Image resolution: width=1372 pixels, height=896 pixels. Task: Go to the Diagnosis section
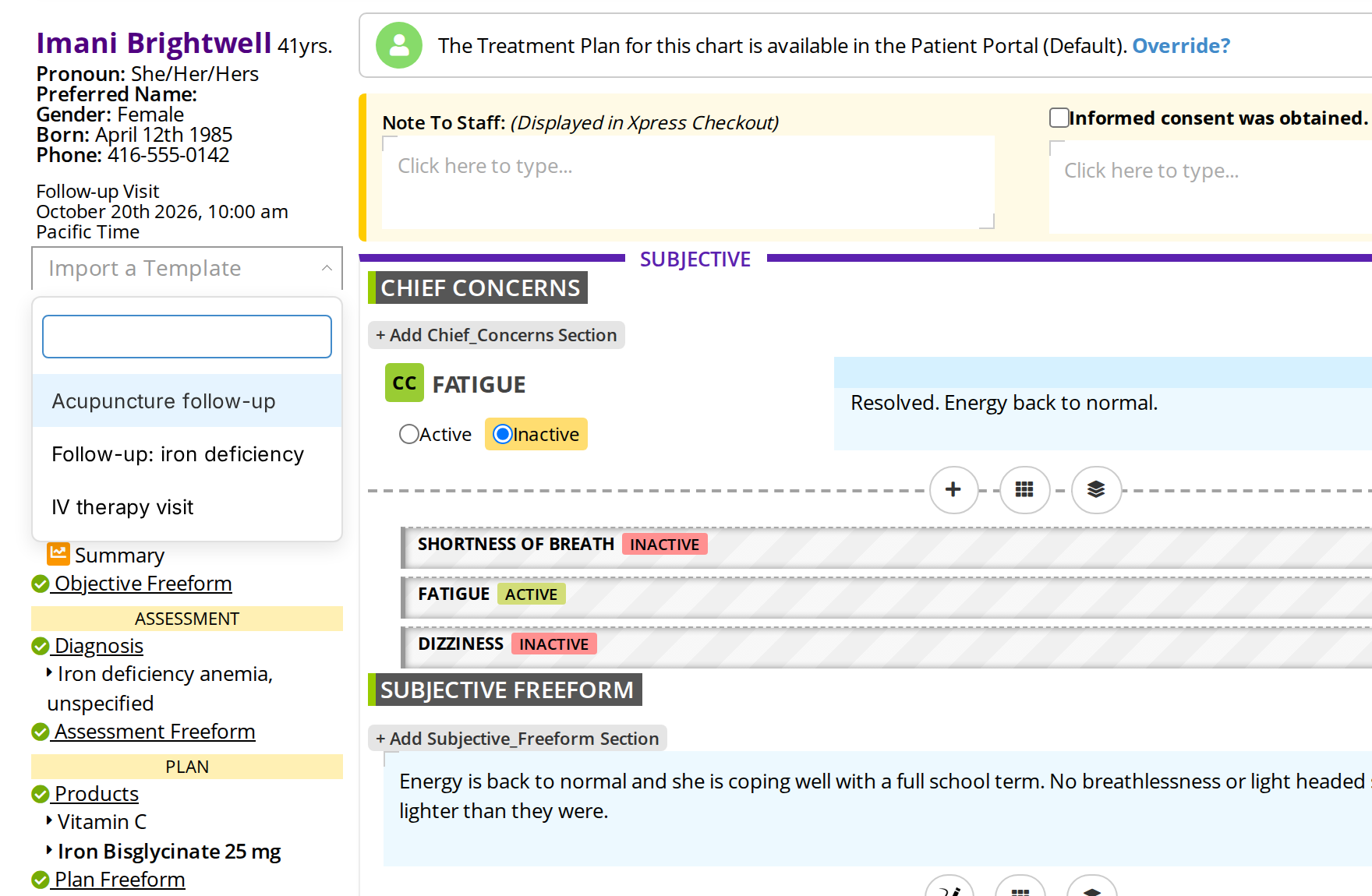[x=99, y=646]
